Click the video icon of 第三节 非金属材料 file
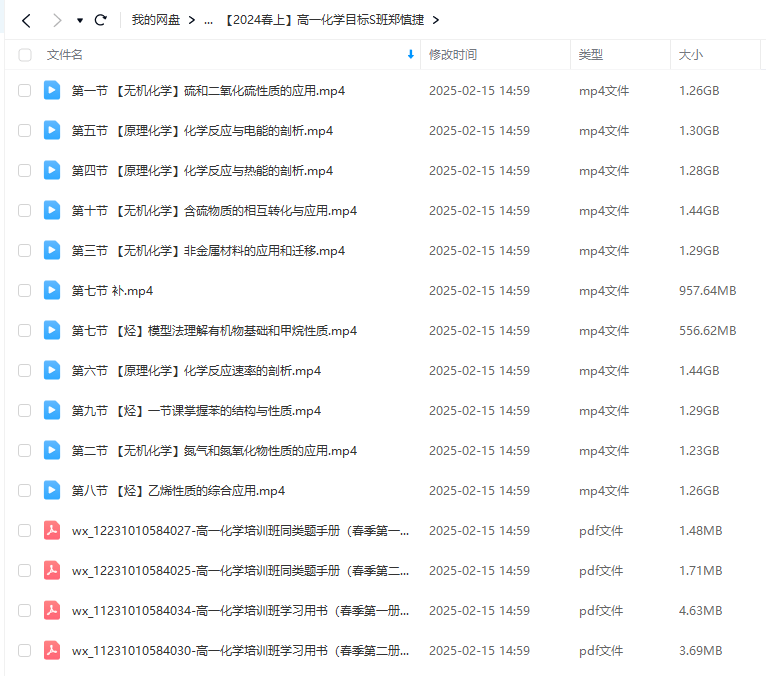Screen dimensions: 766x676 click(x=52, y=251)
